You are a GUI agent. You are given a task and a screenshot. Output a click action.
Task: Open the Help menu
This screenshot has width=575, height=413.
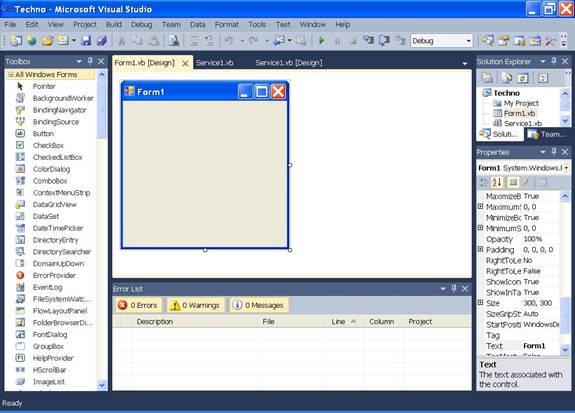(343, 25)
